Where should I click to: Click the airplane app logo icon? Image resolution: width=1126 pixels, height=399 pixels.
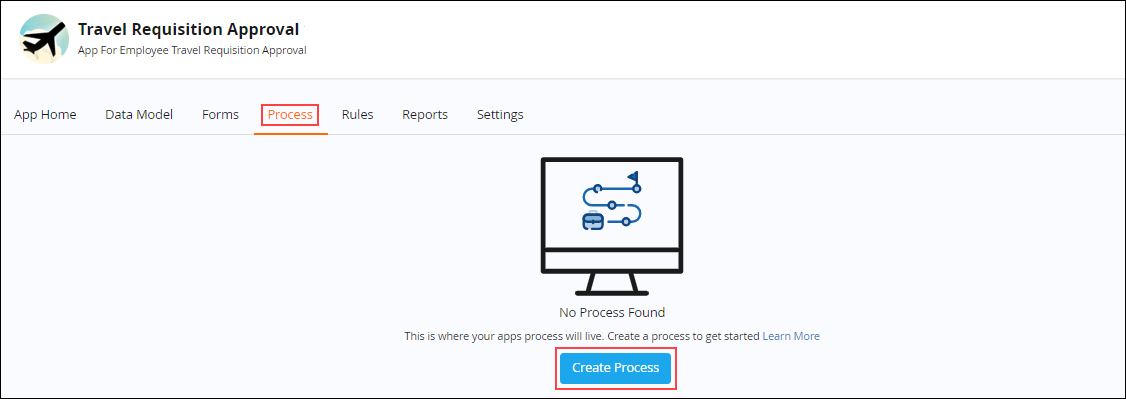(44, 39)
